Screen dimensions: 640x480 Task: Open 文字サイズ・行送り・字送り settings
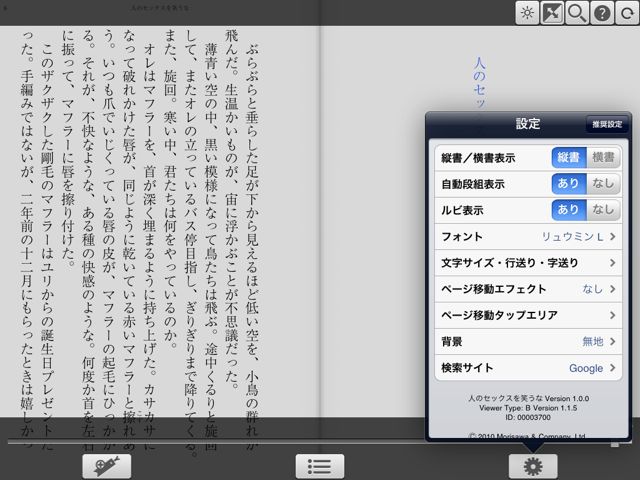pos(528,263)
